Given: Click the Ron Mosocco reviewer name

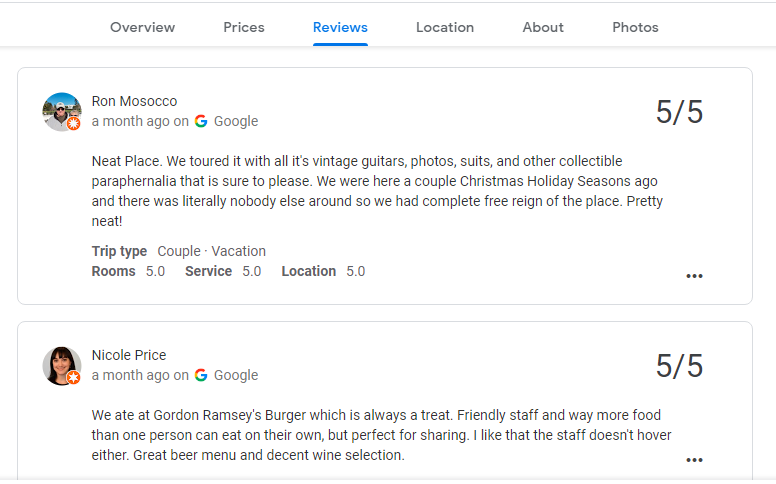Looking at the screenshot, I should coord(134,101).
